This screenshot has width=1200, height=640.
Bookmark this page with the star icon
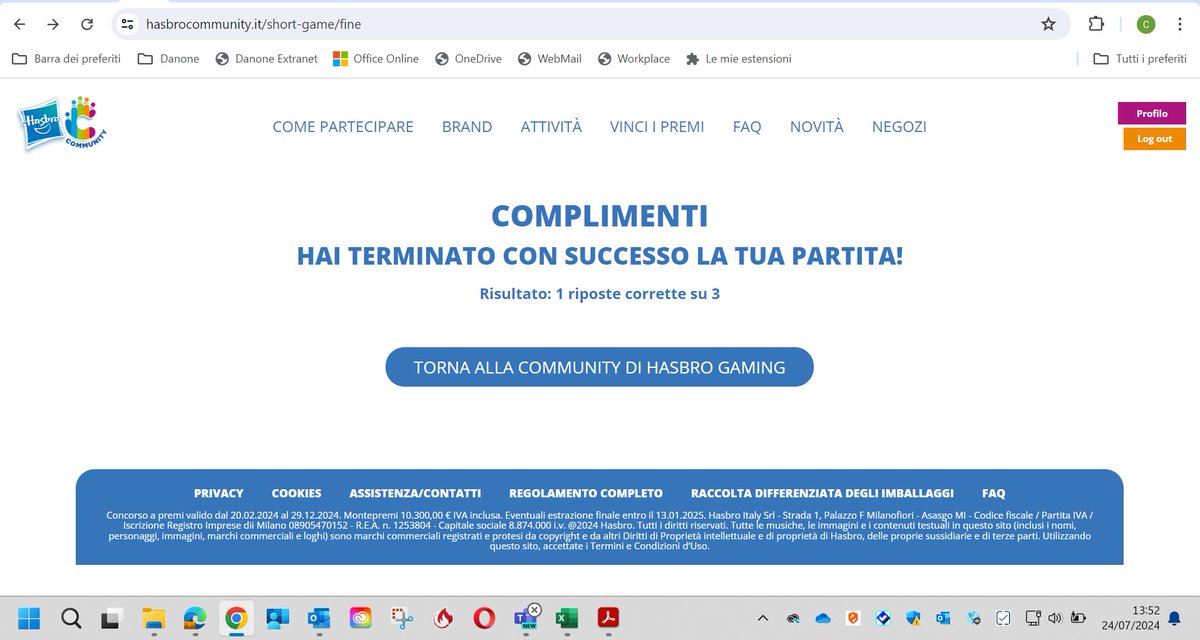[x=1048, y=24]
